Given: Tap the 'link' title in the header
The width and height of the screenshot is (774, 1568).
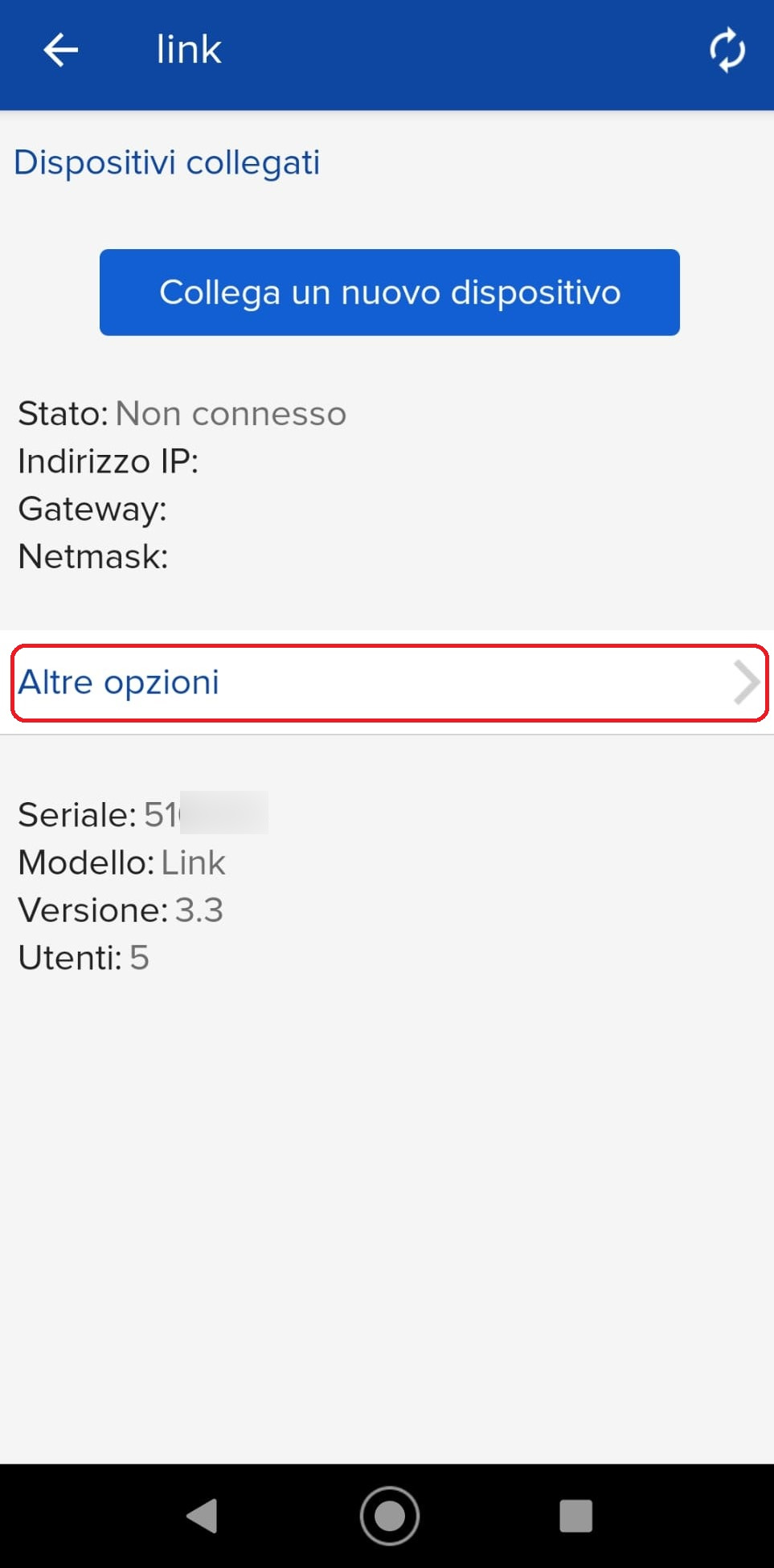Looking at the screenshot, I should pos(188,50).
